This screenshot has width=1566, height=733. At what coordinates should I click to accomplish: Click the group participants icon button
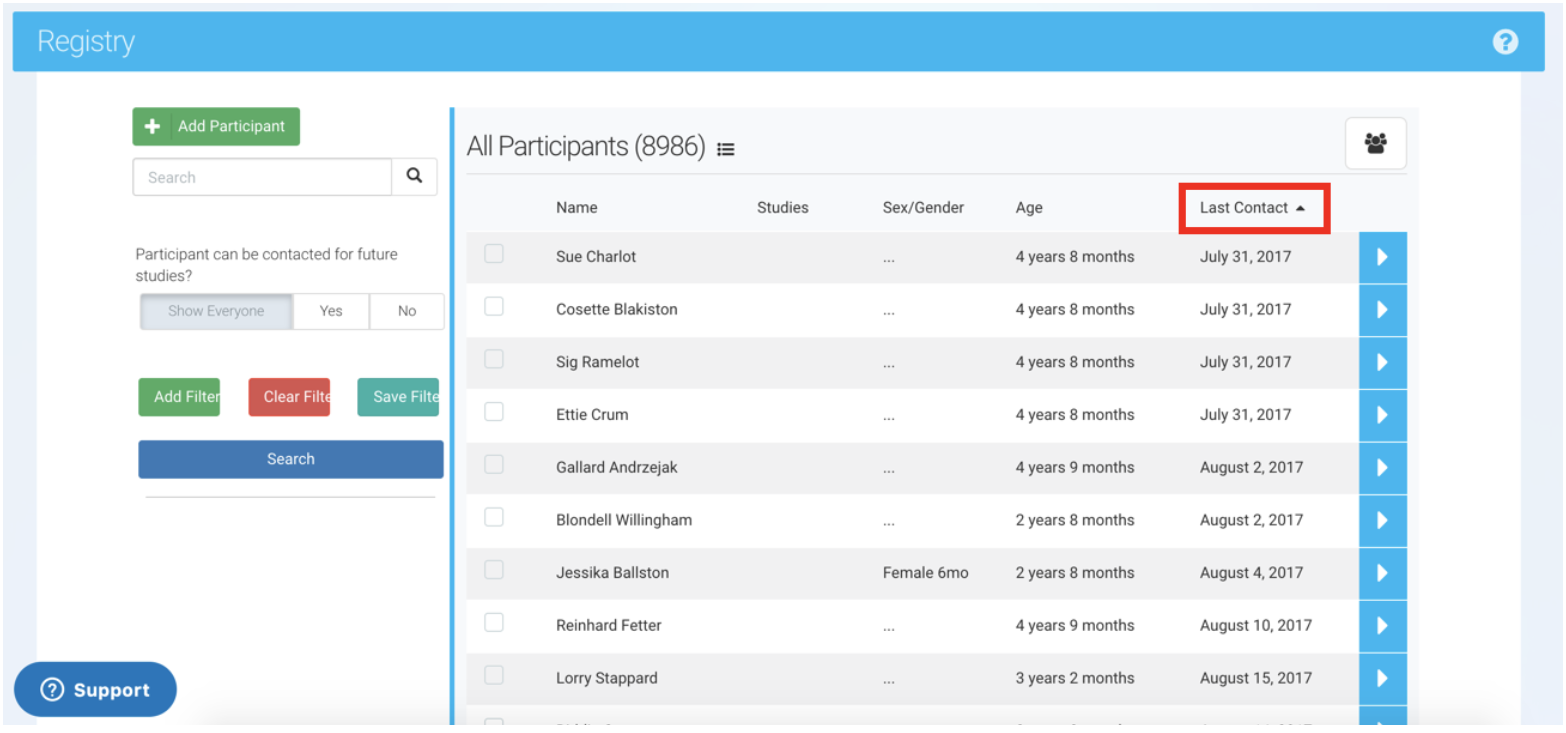tap(1375, 144)
